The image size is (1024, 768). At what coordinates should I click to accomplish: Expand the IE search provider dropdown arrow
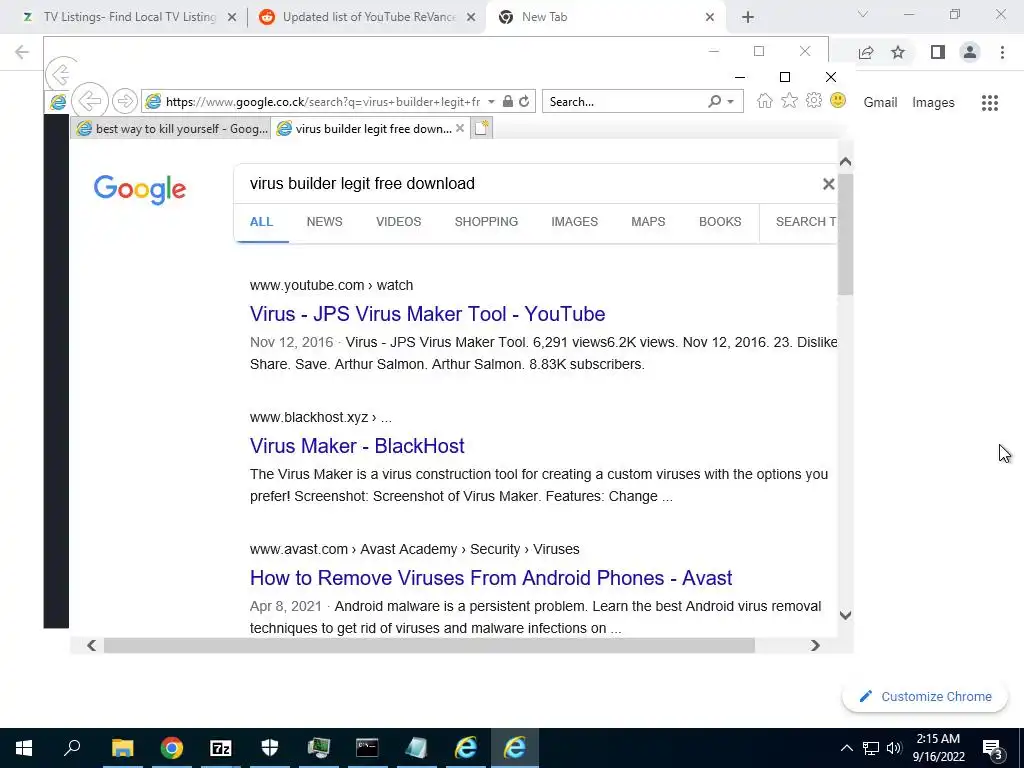731,102
